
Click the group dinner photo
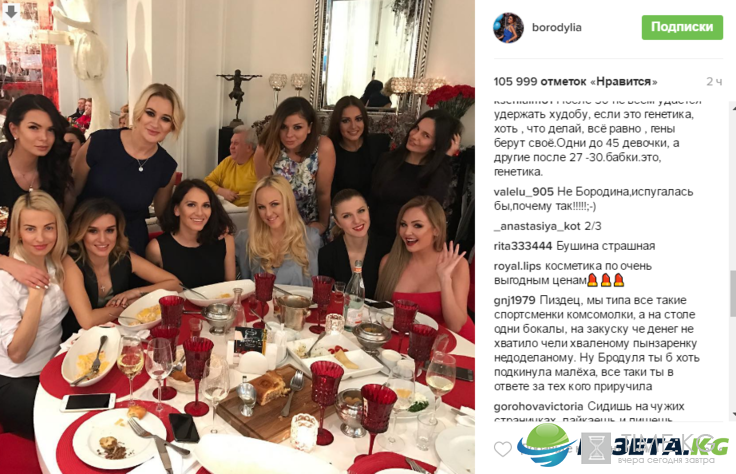(x=238, y=237)
